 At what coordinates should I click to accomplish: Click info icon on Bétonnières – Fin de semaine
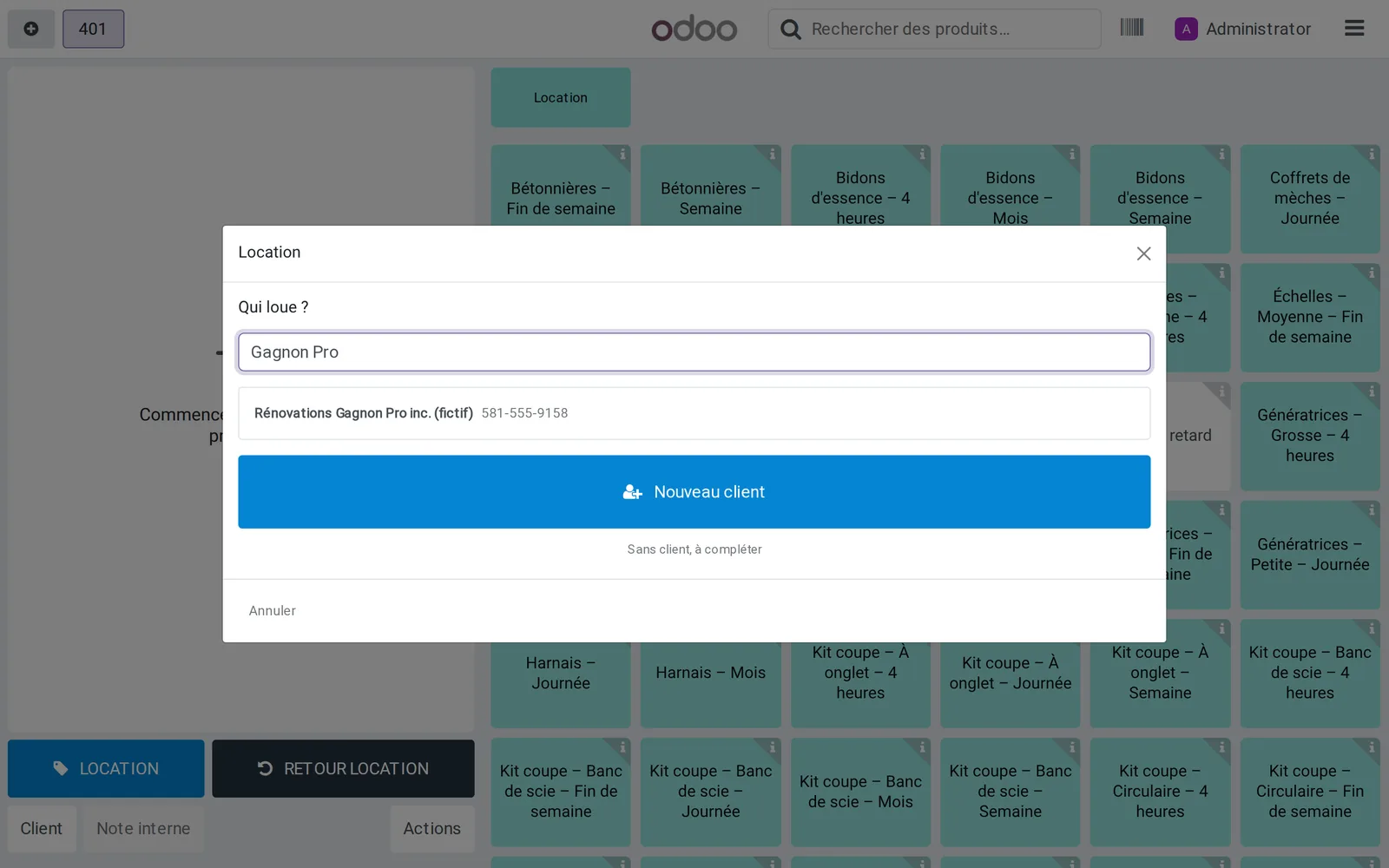point(622,155)
